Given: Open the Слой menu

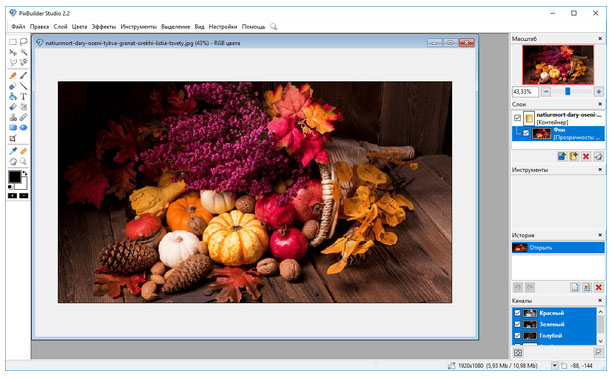Looking at the screenshot, I should (x=60, y=27).
